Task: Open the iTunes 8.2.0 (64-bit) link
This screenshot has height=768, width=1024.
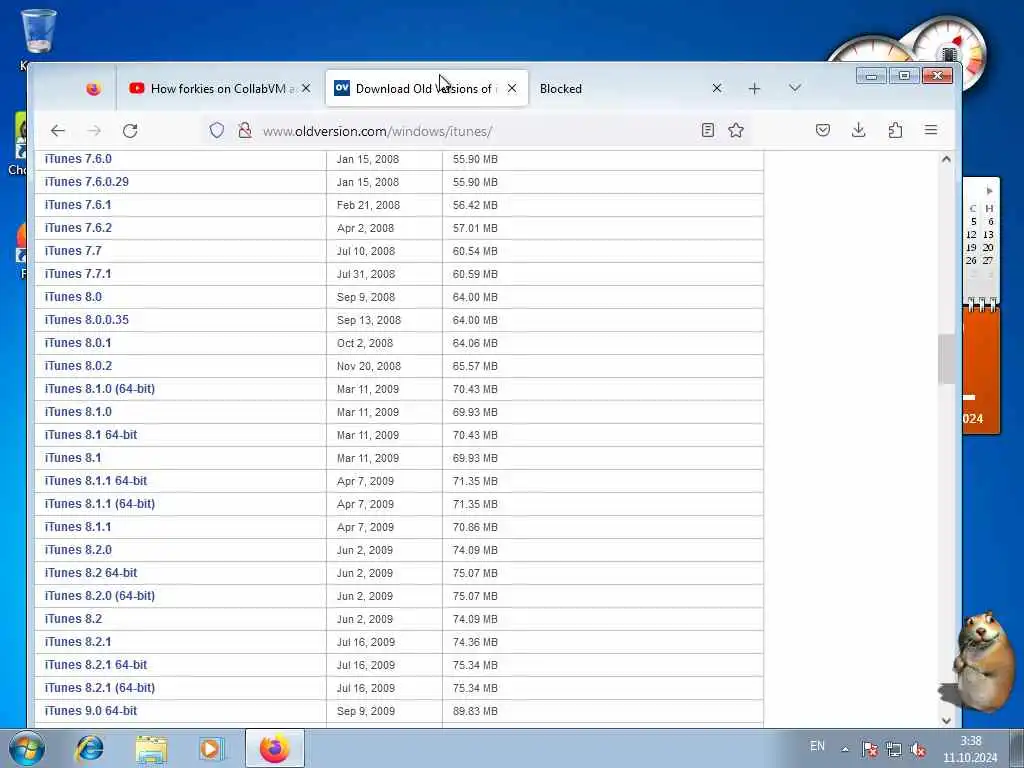Action: 99,596
